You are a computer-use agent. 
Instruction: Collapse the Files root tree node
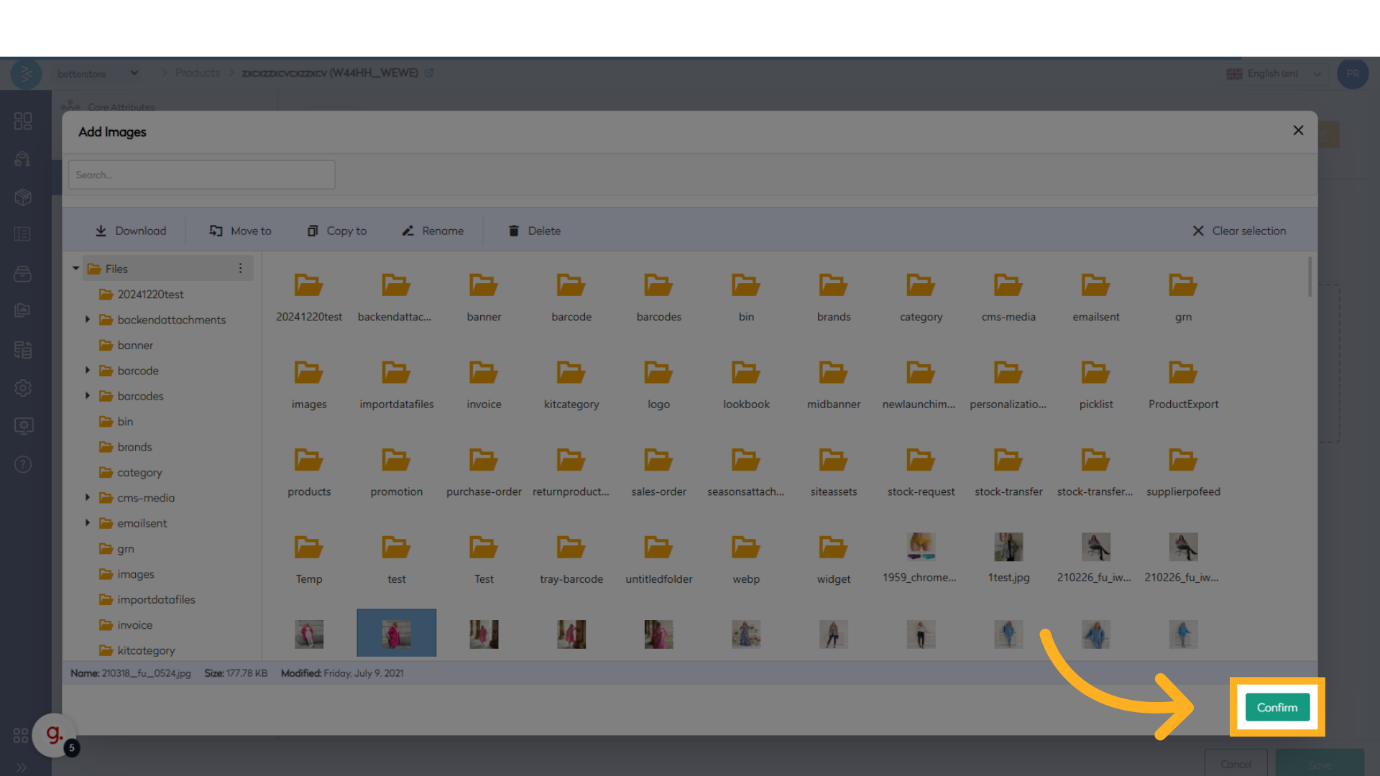click(x=76, y=268)
